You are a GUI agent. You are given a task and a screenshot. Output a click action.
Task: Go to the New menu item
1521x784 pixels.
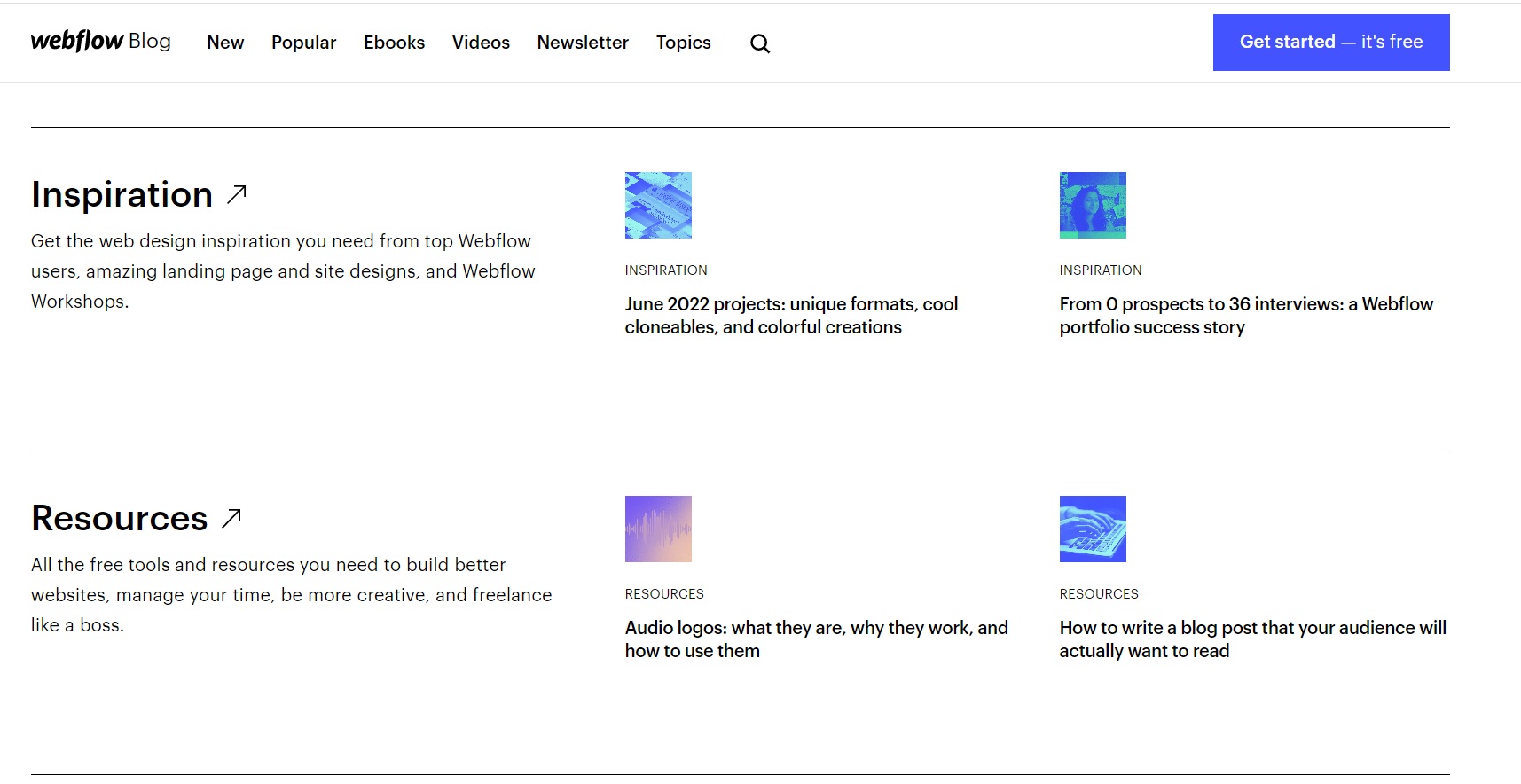click(x=225, y=43)
